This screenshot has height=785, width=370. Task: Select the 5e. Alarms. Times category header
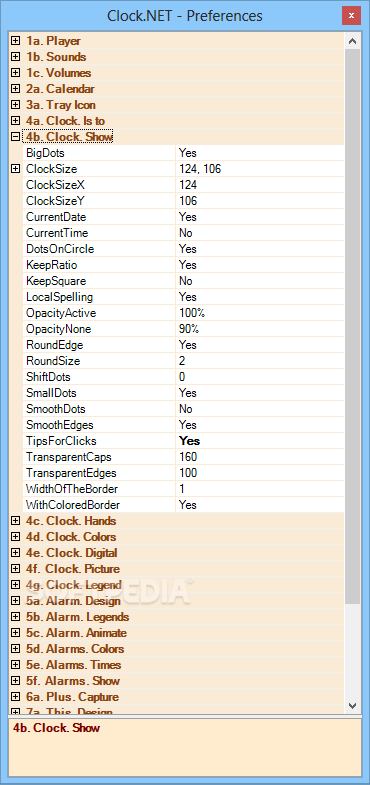(x=74, y=665)
